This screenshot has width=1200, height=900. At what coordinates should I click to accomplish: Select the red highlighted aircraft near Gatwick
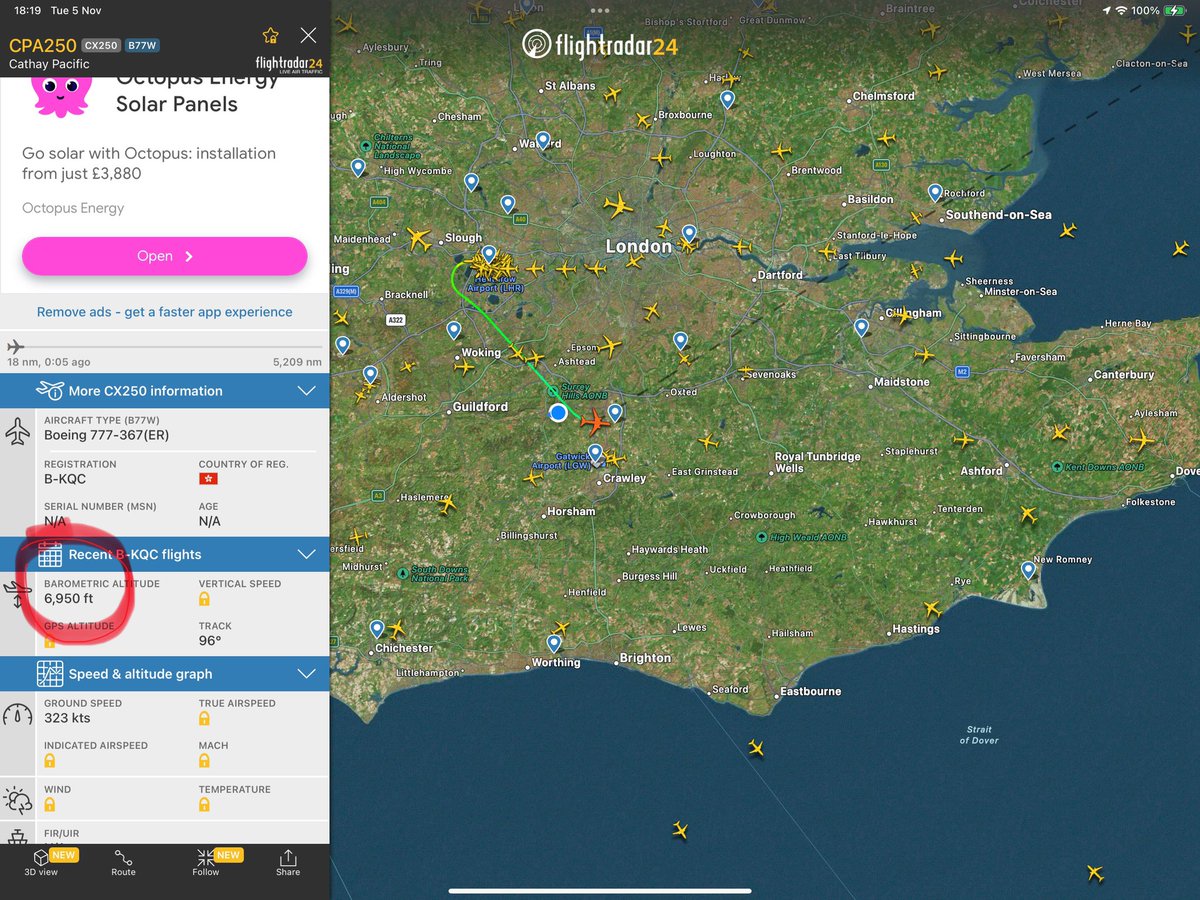coord(595,421)
